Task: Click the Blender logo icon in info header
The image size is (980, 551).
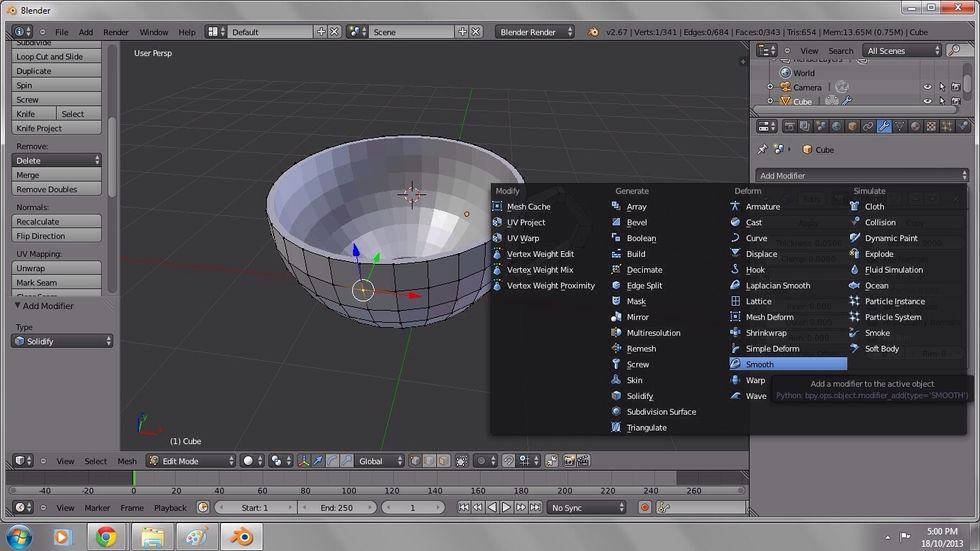Action: coord(592,32)
